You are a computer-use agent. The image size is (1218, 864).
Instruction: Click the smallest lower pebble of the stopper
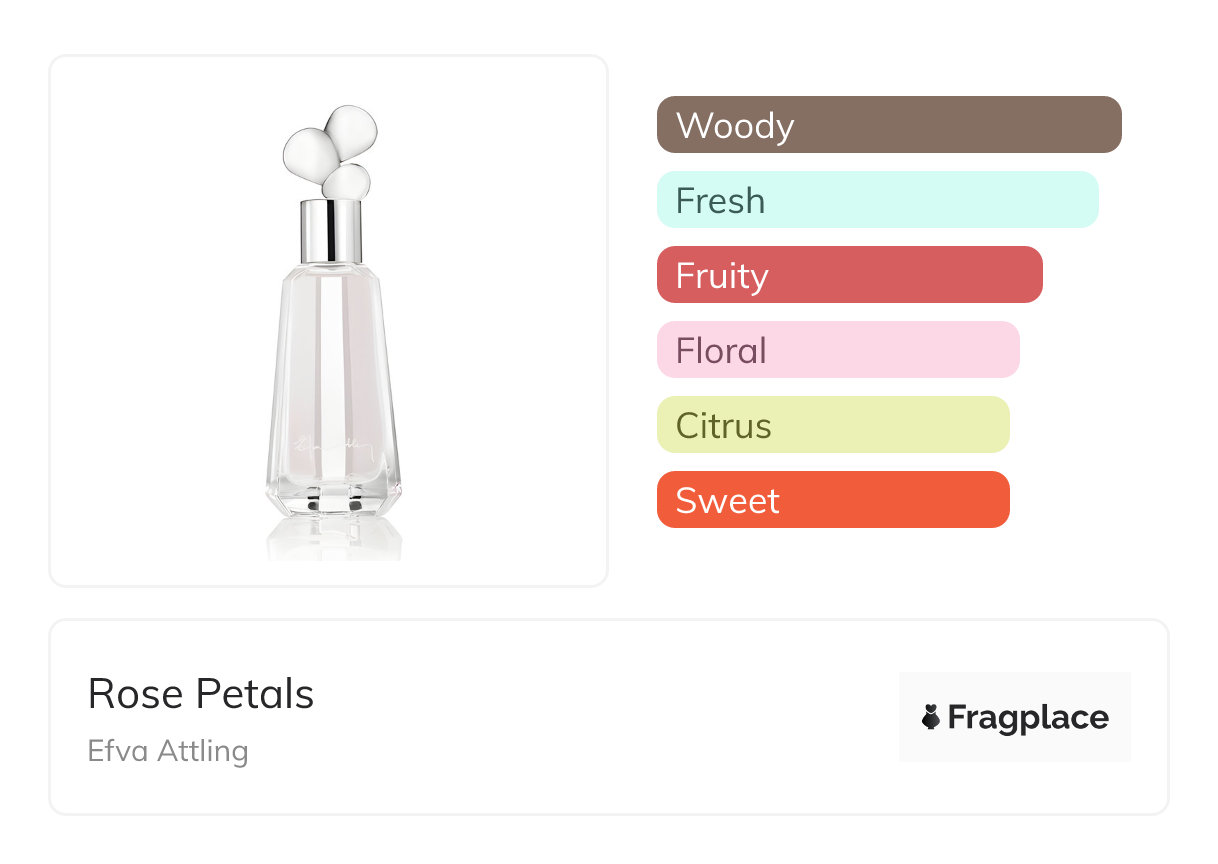pos(347,182)
